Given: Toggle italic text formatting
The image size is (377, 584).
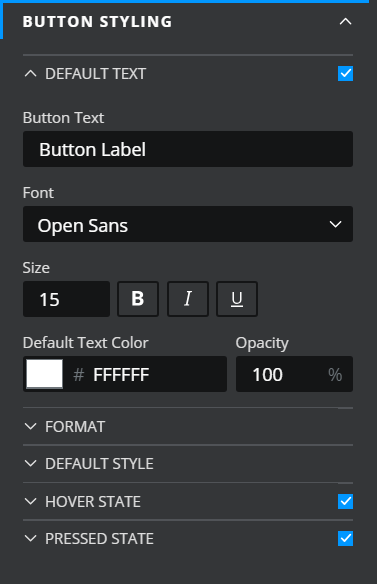Looking at the screenshot, I should click(x=188, y=299).
